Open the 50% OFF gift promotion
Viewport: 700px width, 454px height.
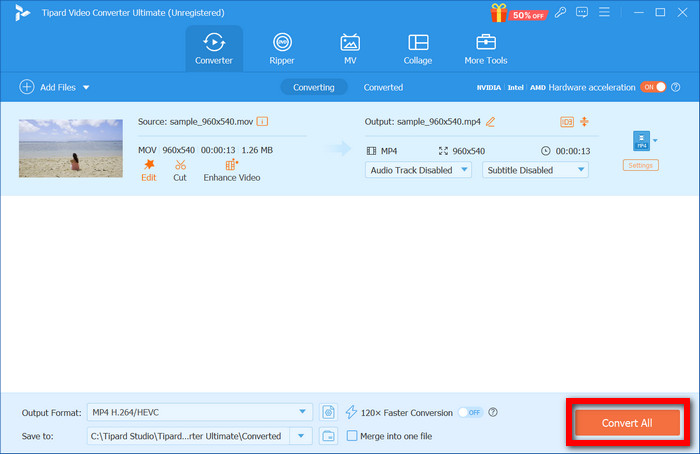tap(518, 13)
